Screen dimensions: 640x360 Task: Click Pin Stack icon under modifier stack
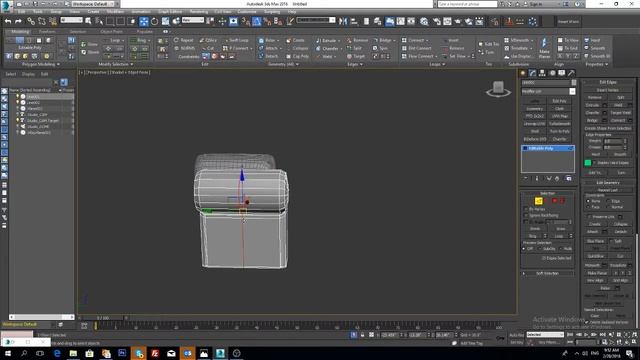526,179
